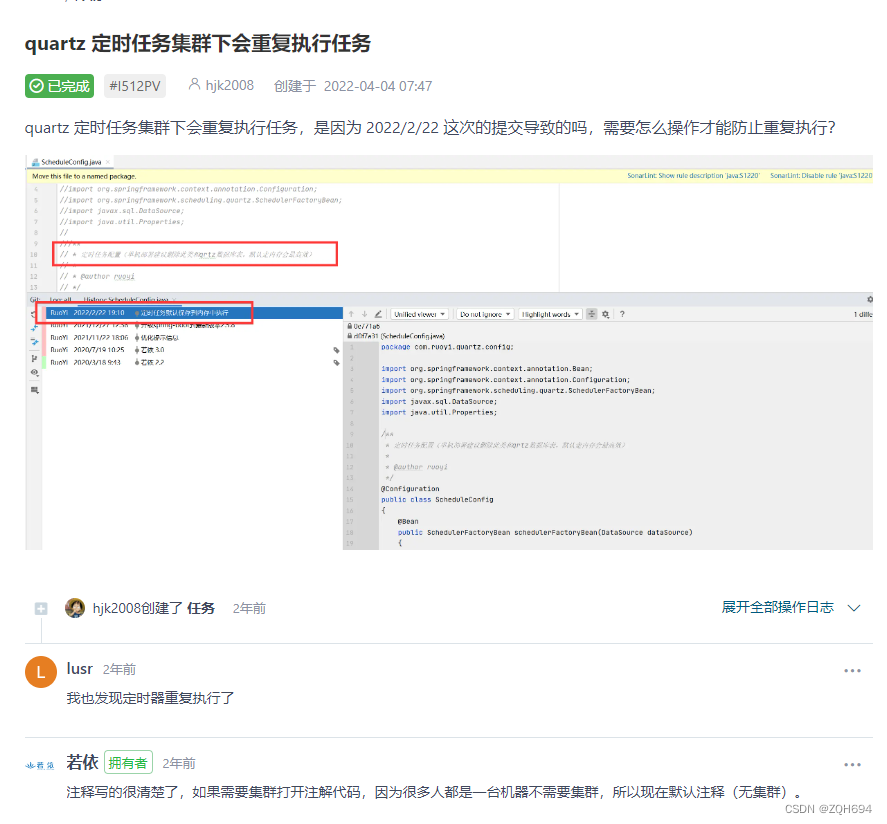Click the chevron next to 展开全部操作日志
This screenshot has height=824, width=887.
coord(854,608)
